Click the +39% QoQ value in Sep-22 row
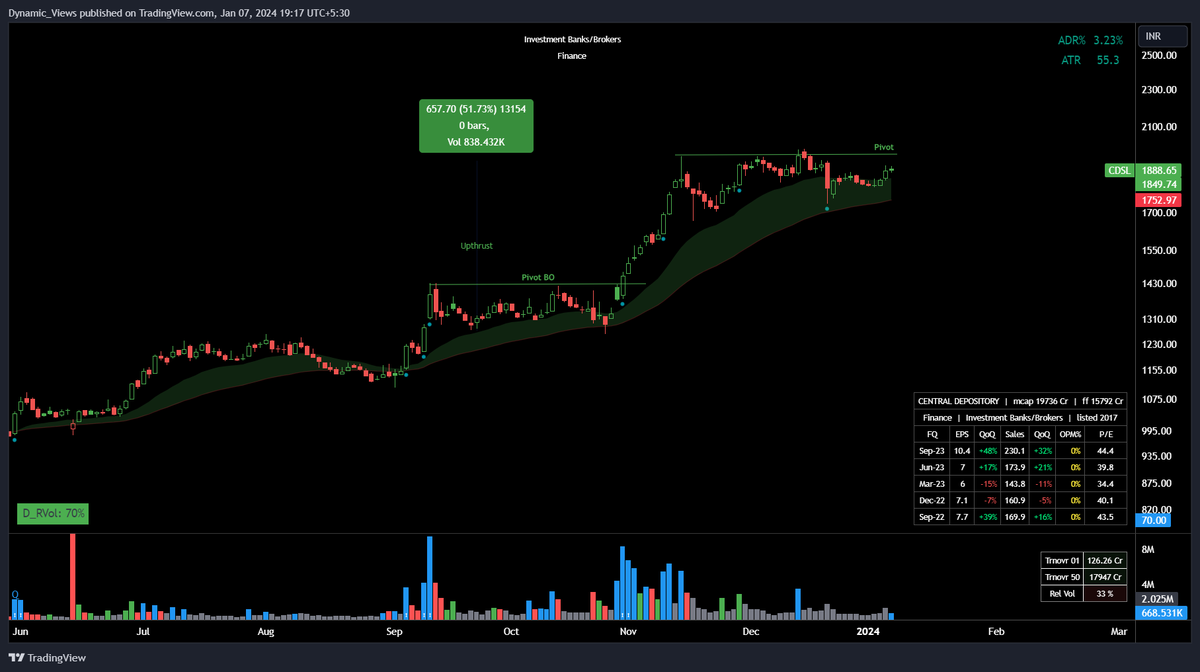Image resolution: width=1200 pixels, height=672 pixels. 988,518
